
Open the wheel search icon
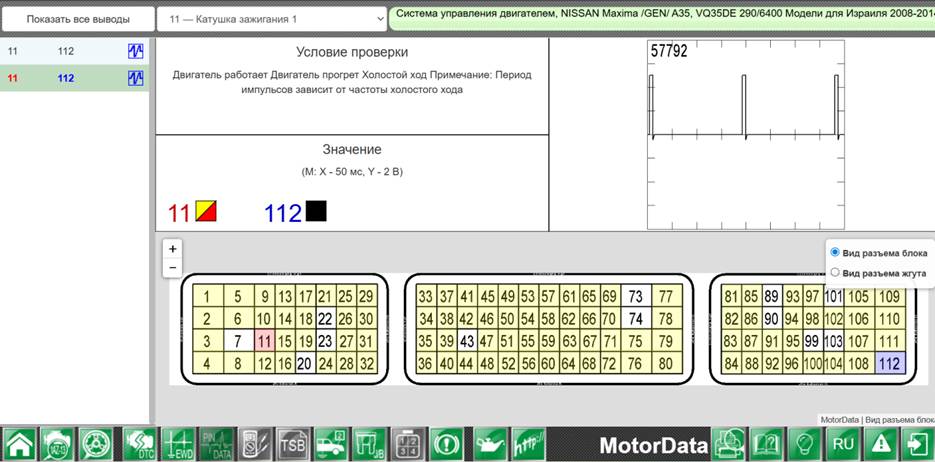click(96, 444)
